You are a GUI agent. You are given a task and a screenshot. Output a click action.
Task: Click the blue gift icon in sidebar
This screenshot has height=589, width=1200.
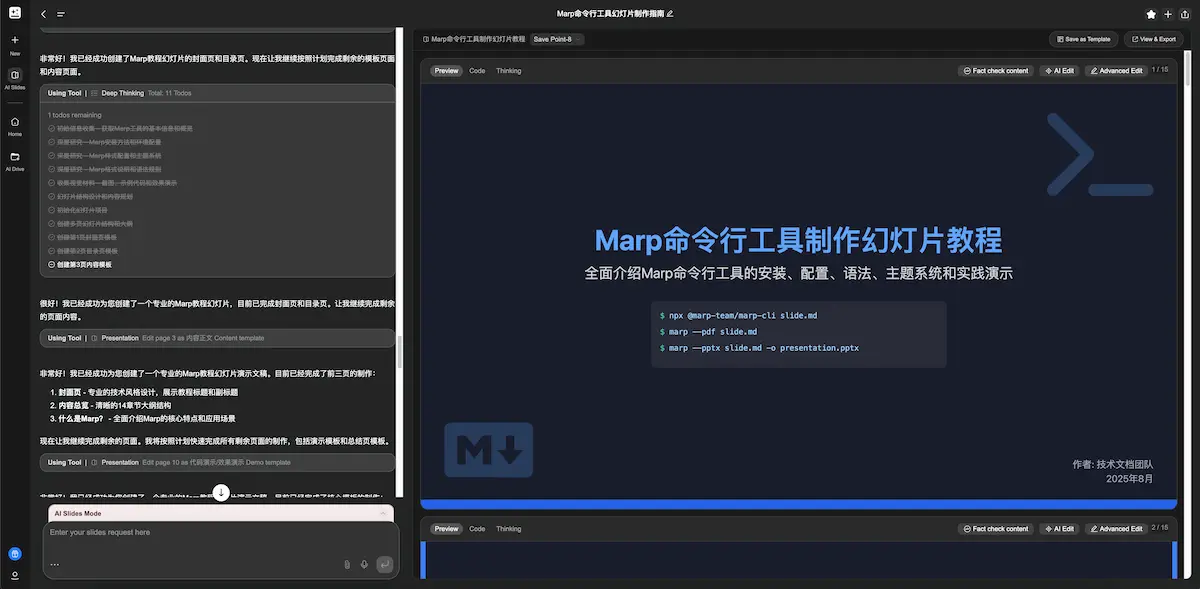click(x=15, y=553)
